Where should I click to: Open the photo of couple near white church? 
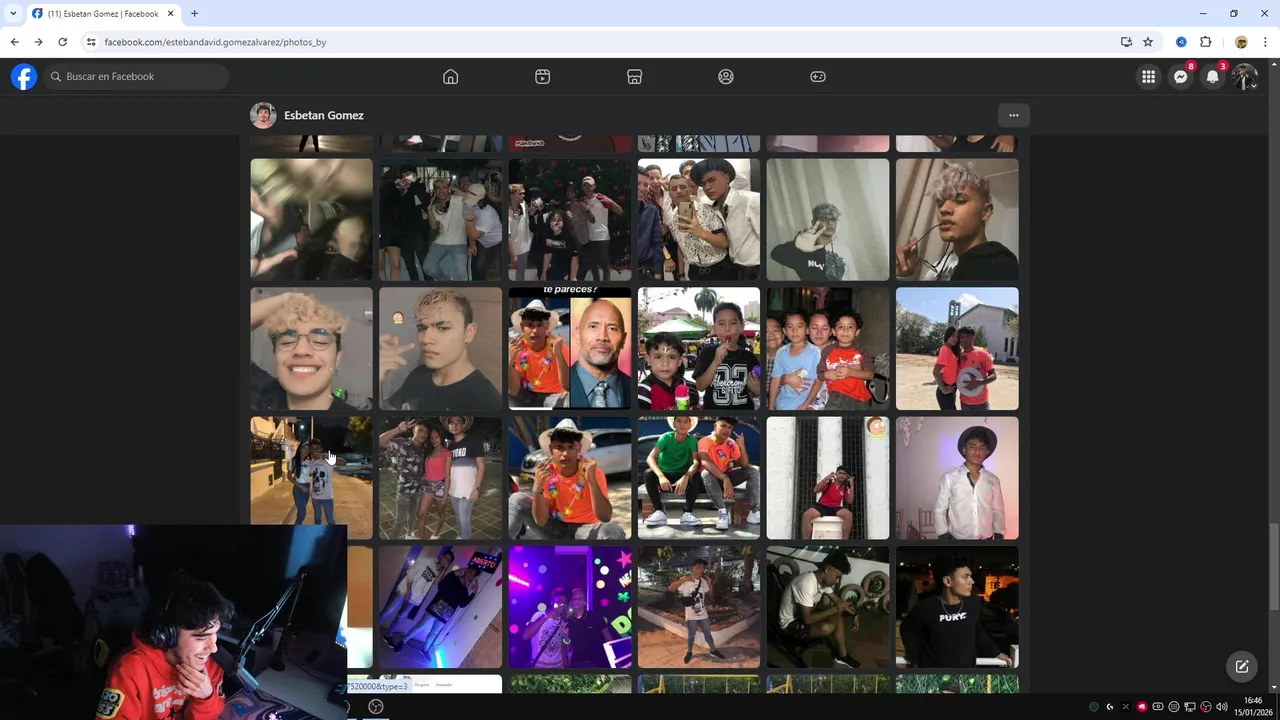point(957,349)
